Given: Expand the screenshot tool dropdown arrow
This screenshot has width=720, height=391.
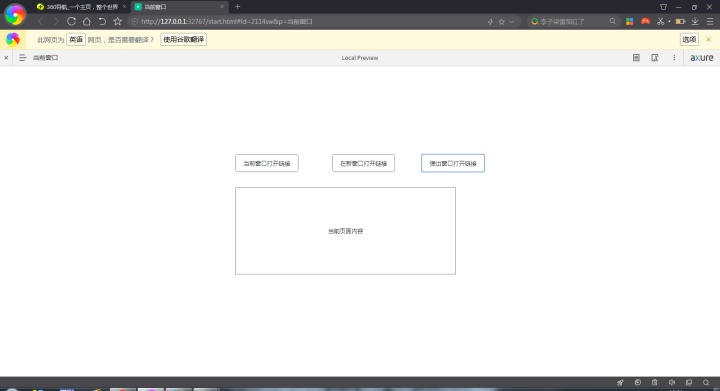Looking at the screenshot, I should pos(669,22).
